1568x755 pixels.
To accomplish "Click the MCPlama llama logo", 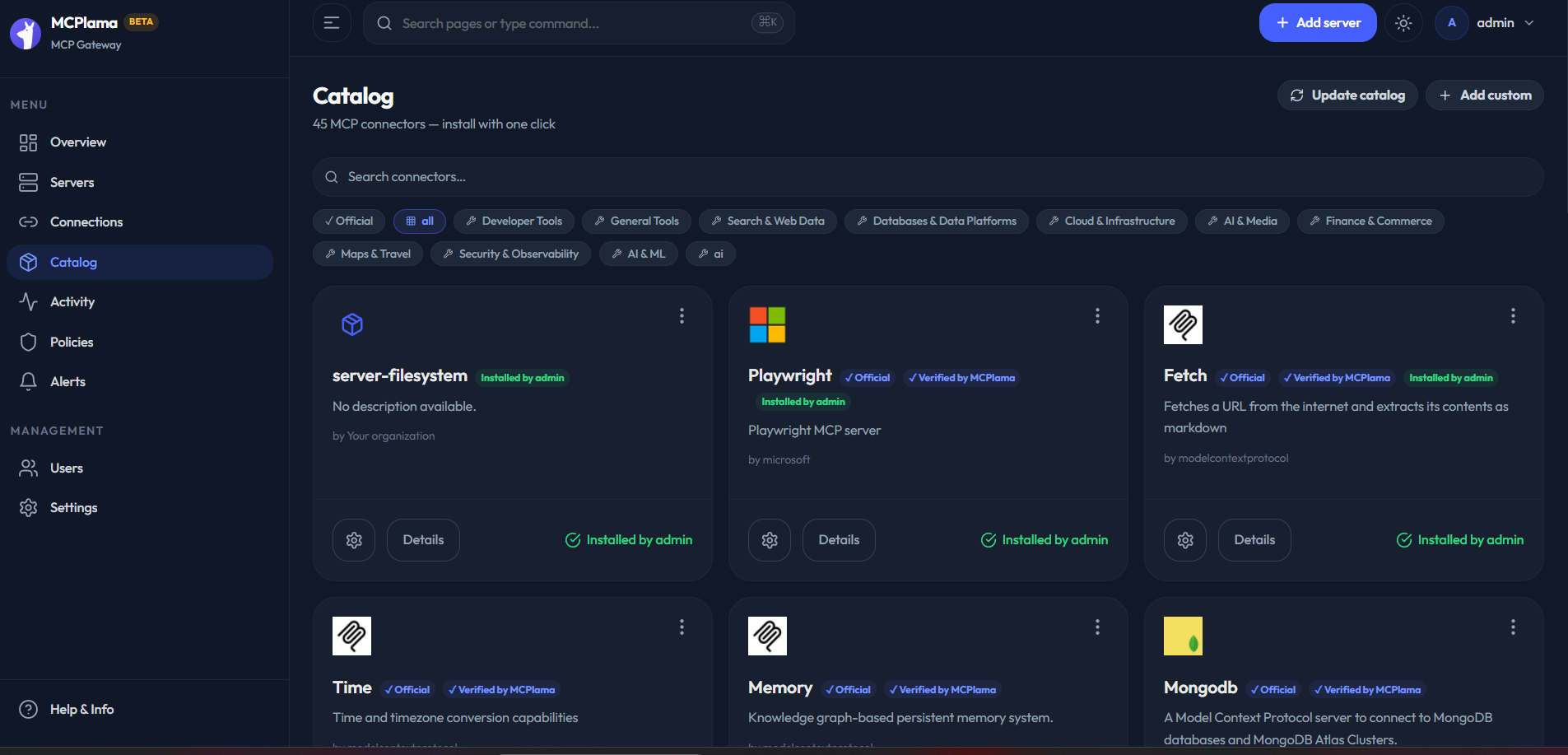I will pos(26,34).
